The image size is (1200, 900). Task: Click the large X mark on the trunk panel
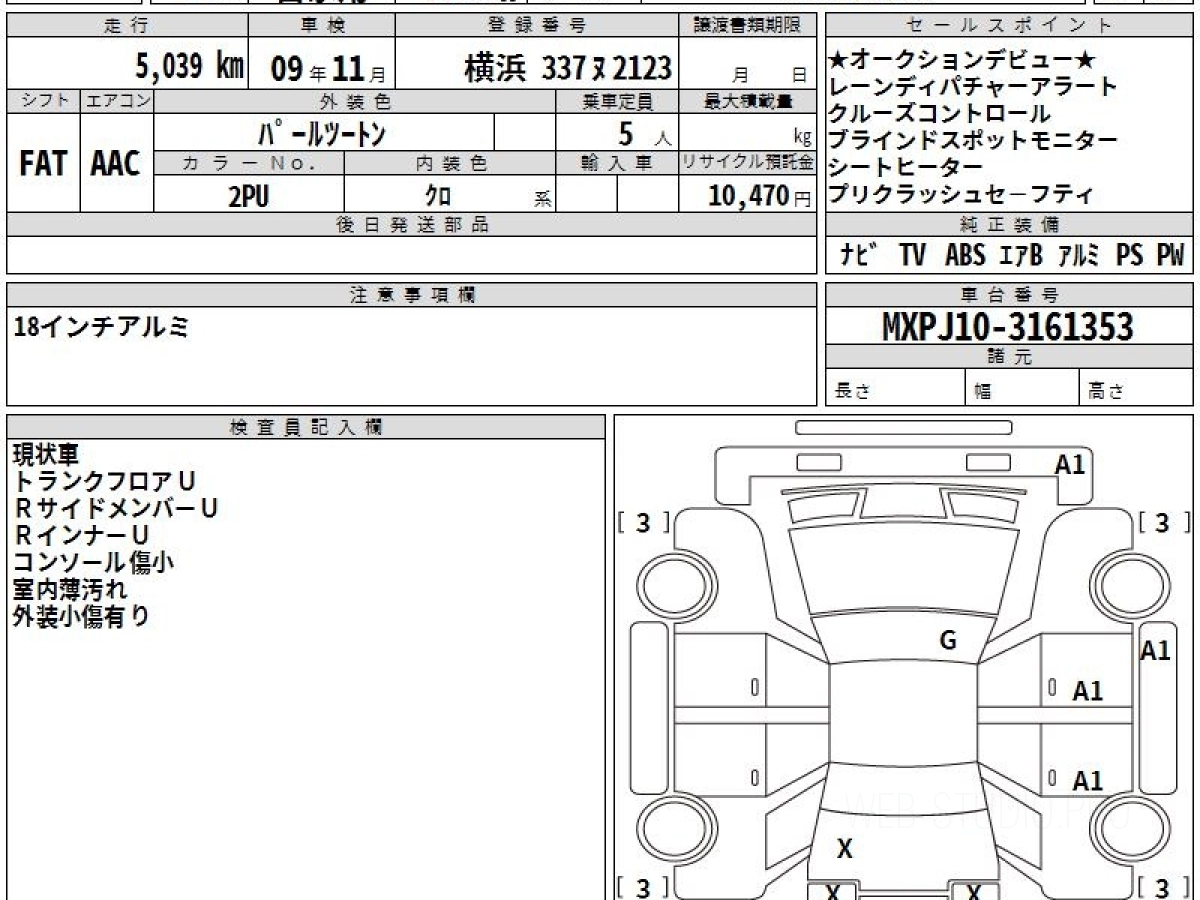(845, 849)
